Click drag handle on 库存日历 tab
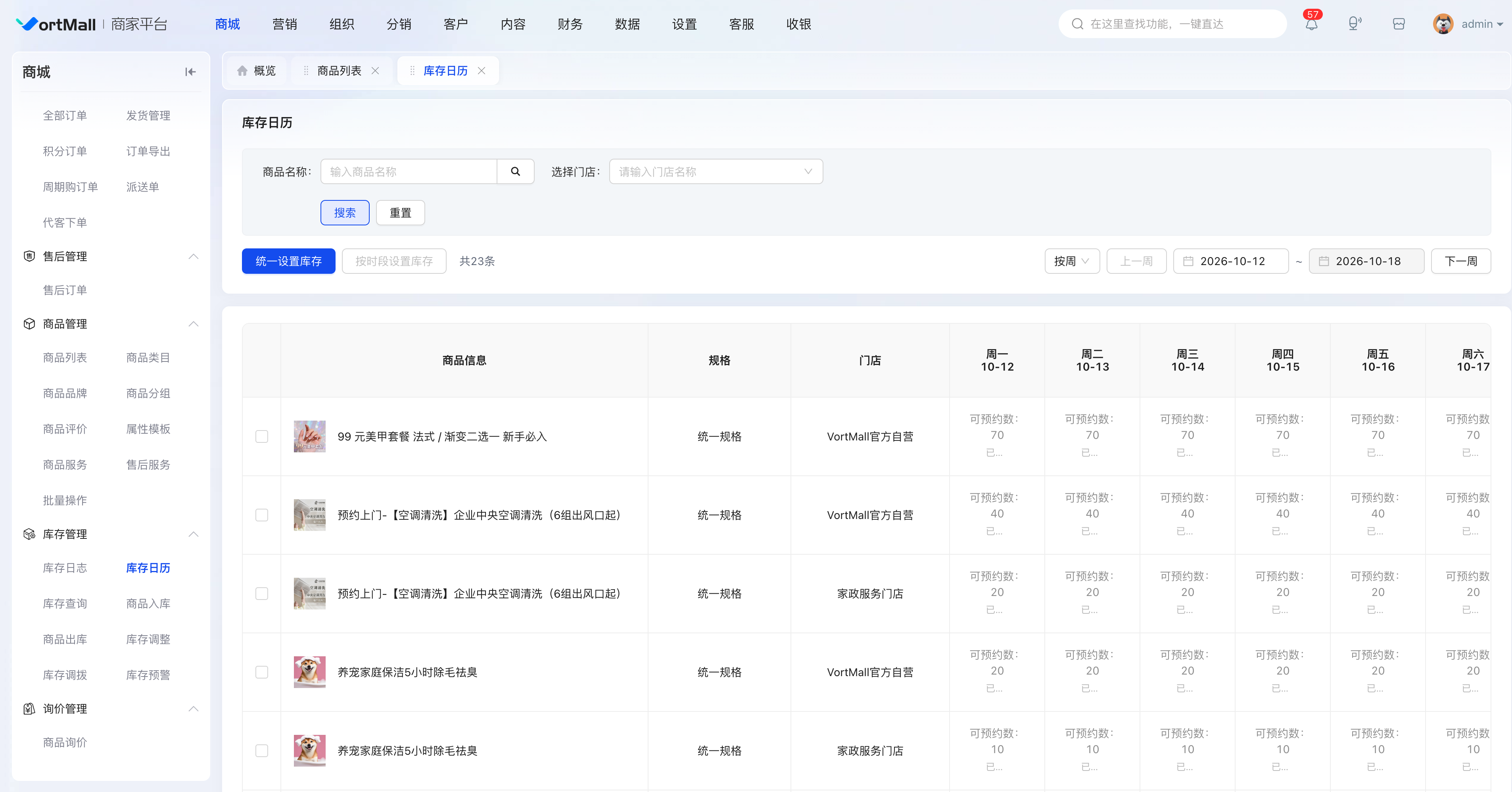Viewport: 1512px width, 792px height. pyautogui.click(x=412, y=71)
